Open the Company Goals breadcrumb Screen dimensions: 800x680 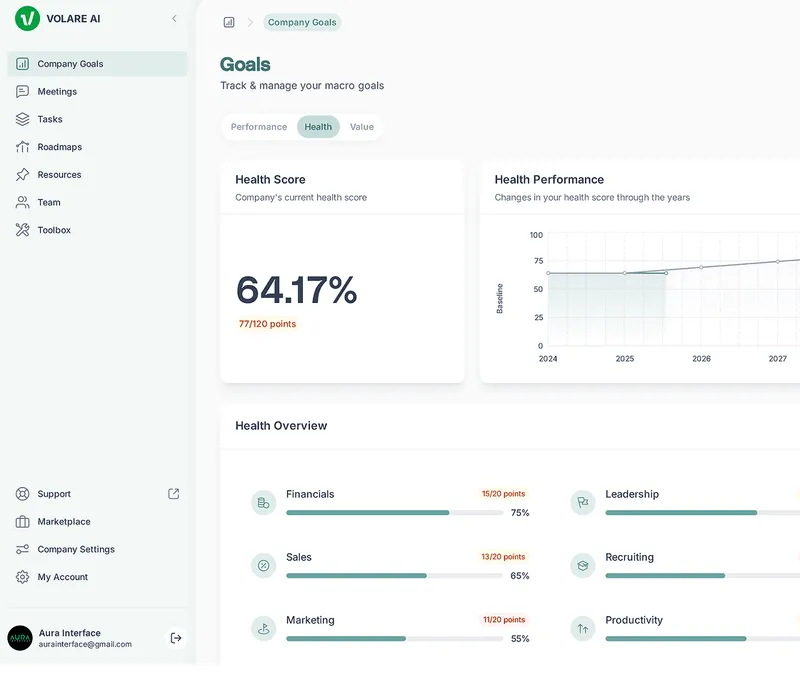point(302,22)
